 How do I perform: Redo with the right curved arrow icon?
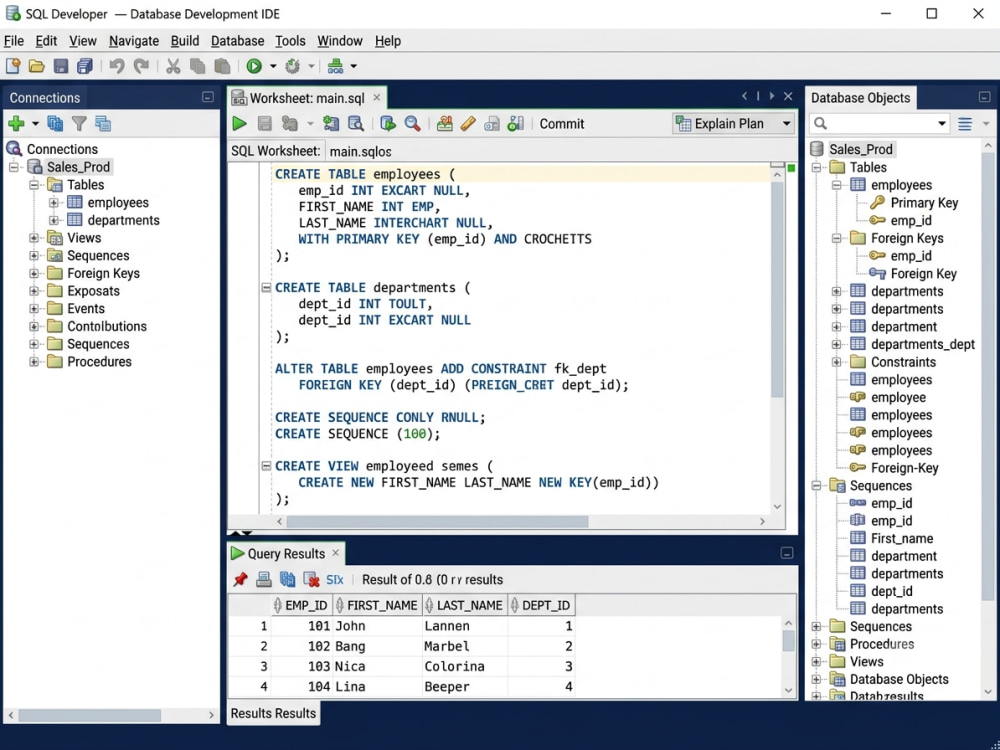pyautogui.click(x=141, y=66)
